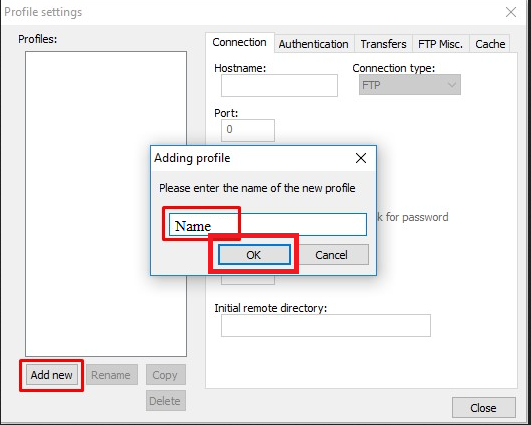The width and height of the screenshot is (531, 425).
Task: Switch to the Authentication tab
Action: [314, 44]
